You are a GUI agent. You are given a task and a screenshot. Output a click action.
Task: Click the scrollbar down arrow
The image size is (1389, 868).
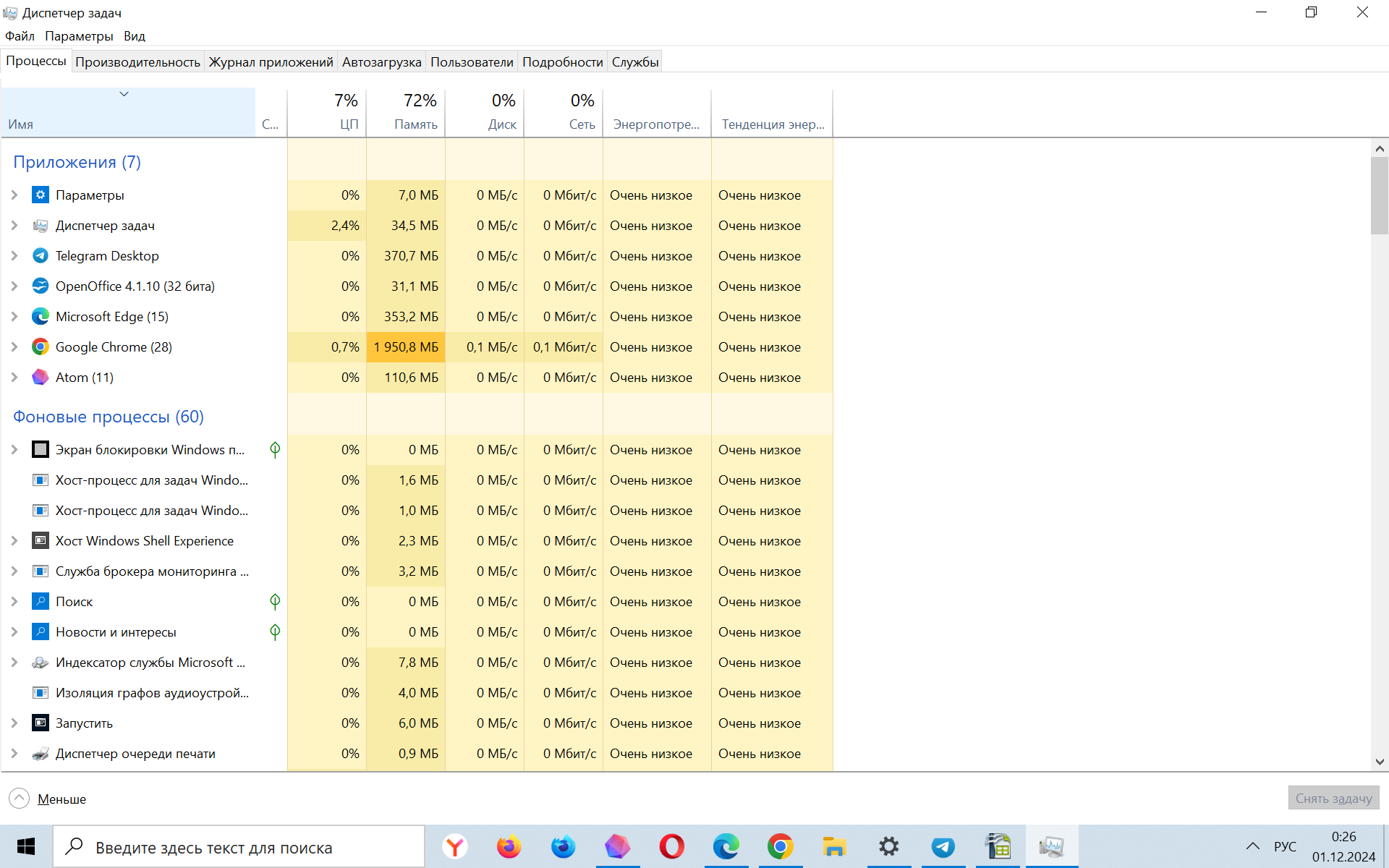pyautogui.click(x=1379, y=761)
